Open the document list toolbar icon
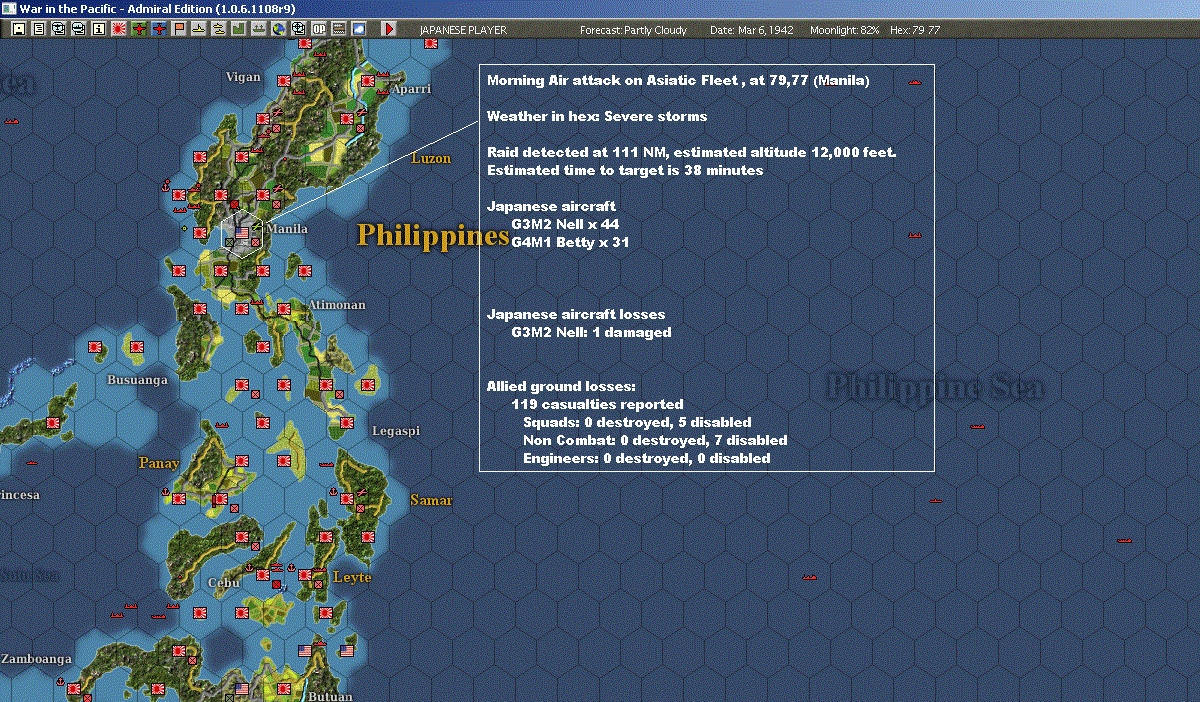Screen dimensions: 1200x702 point(39,30)
